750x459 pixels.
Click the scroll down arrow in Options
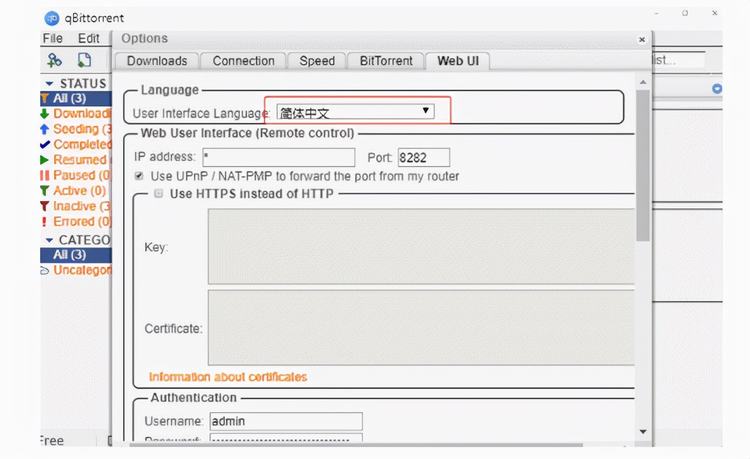[643, 432]
